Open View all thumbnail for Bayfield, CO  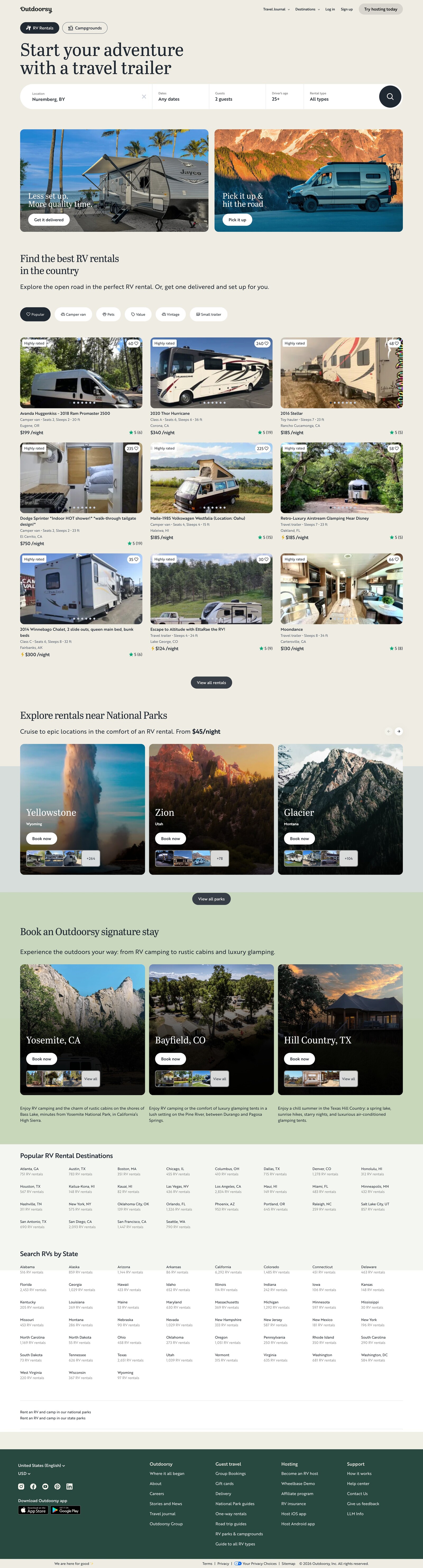point(219,1079)
